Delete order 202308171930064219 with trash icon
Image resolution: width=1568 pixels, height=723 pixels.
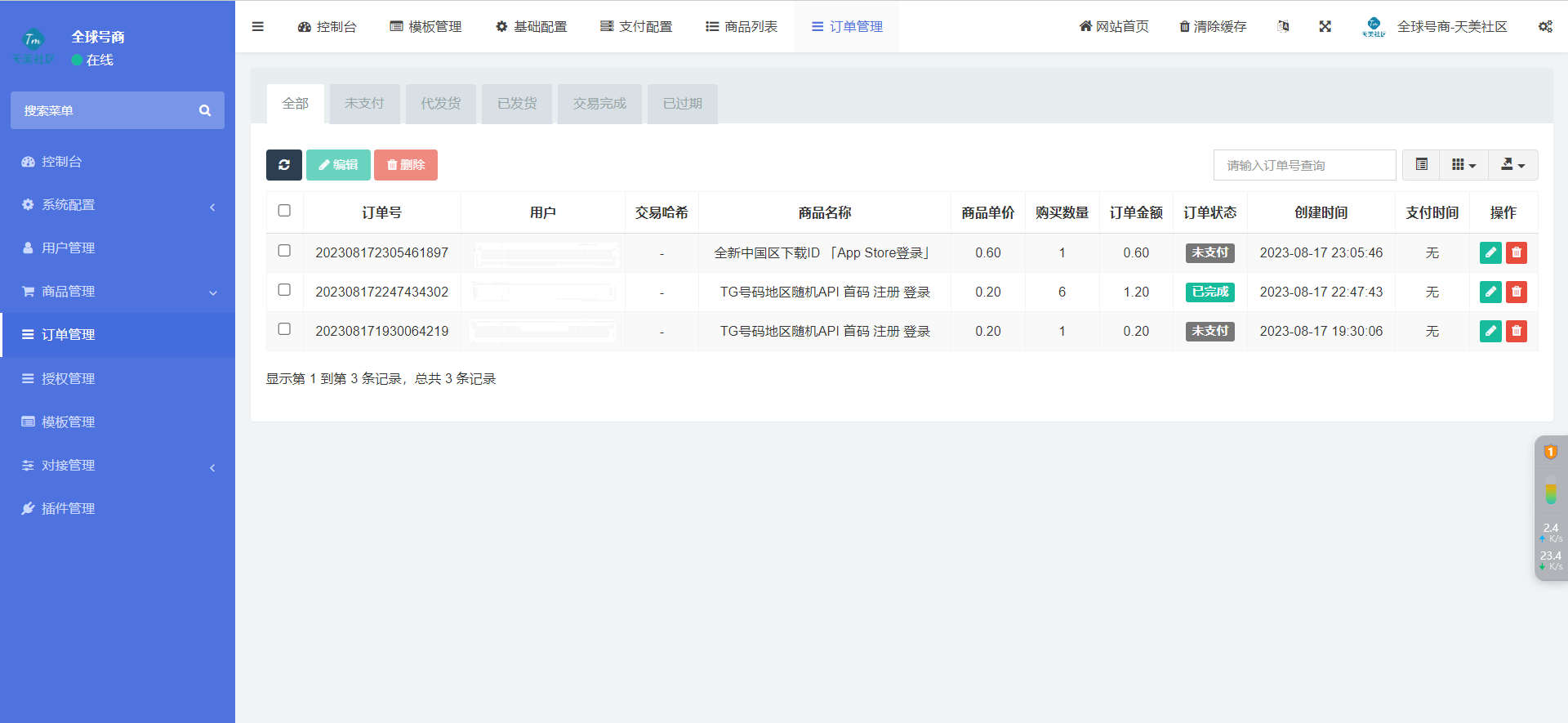[x=1517, y=332]
